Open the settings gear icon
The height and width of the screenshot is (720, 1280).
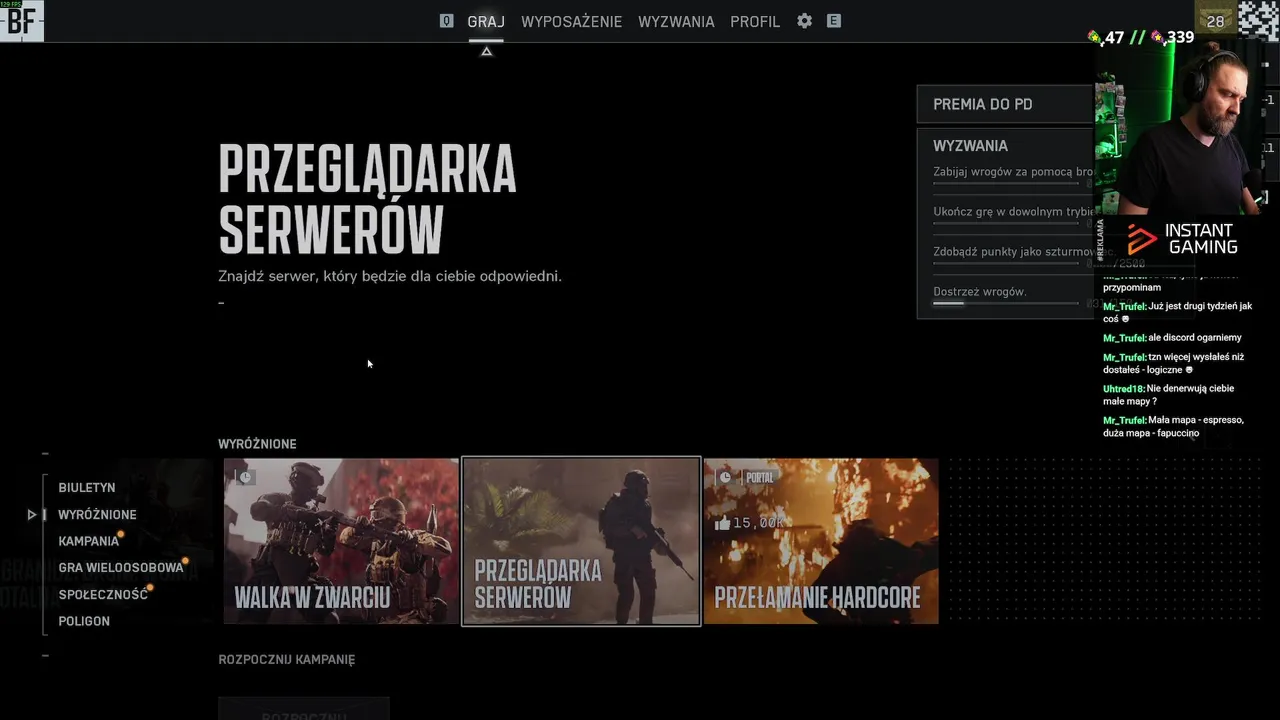(804, 21)
